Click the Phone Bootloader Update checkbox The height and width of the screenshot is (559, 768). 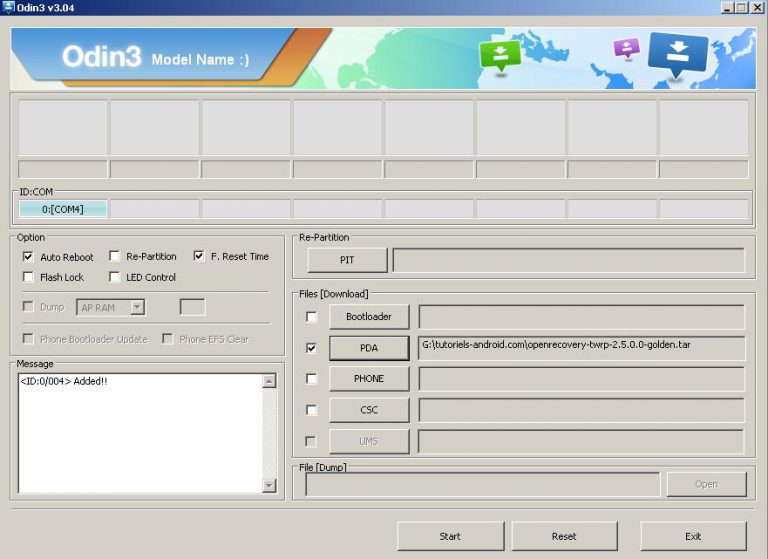point(28,339)
